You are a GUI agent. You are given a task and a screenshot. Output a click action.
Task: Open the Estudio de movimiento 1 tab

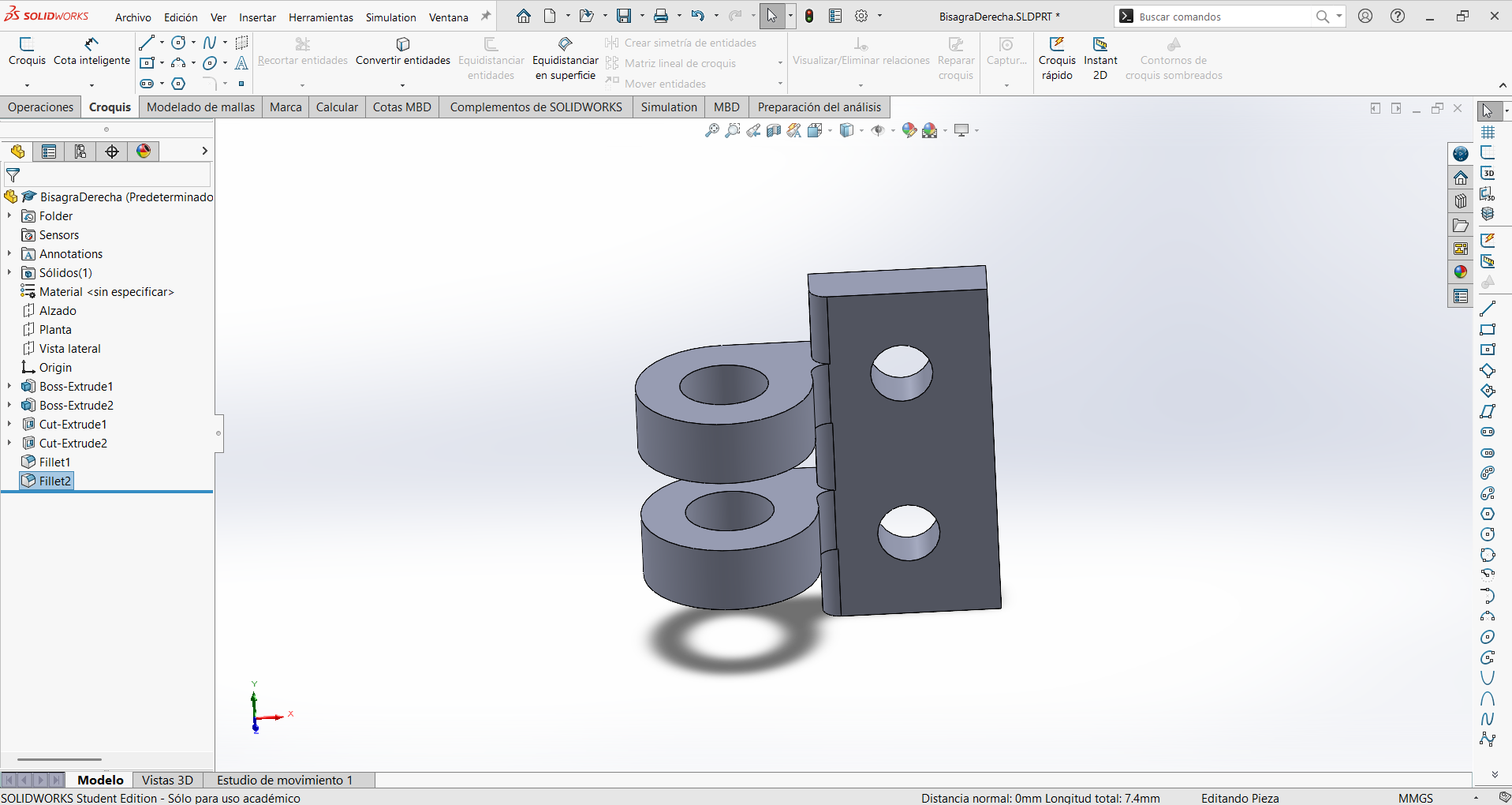(x=285, y=780)
